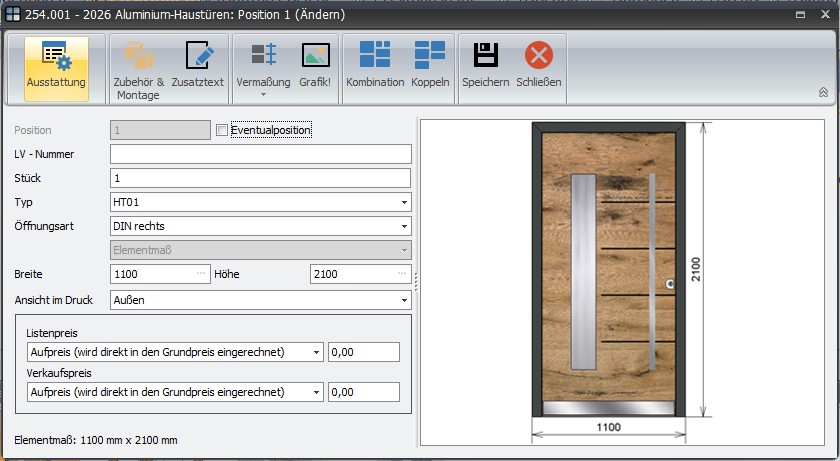The width and height of the screenshot is (840, 461).
Task: Click the LV - Nummer field
Action: click(x=261, y=154)
